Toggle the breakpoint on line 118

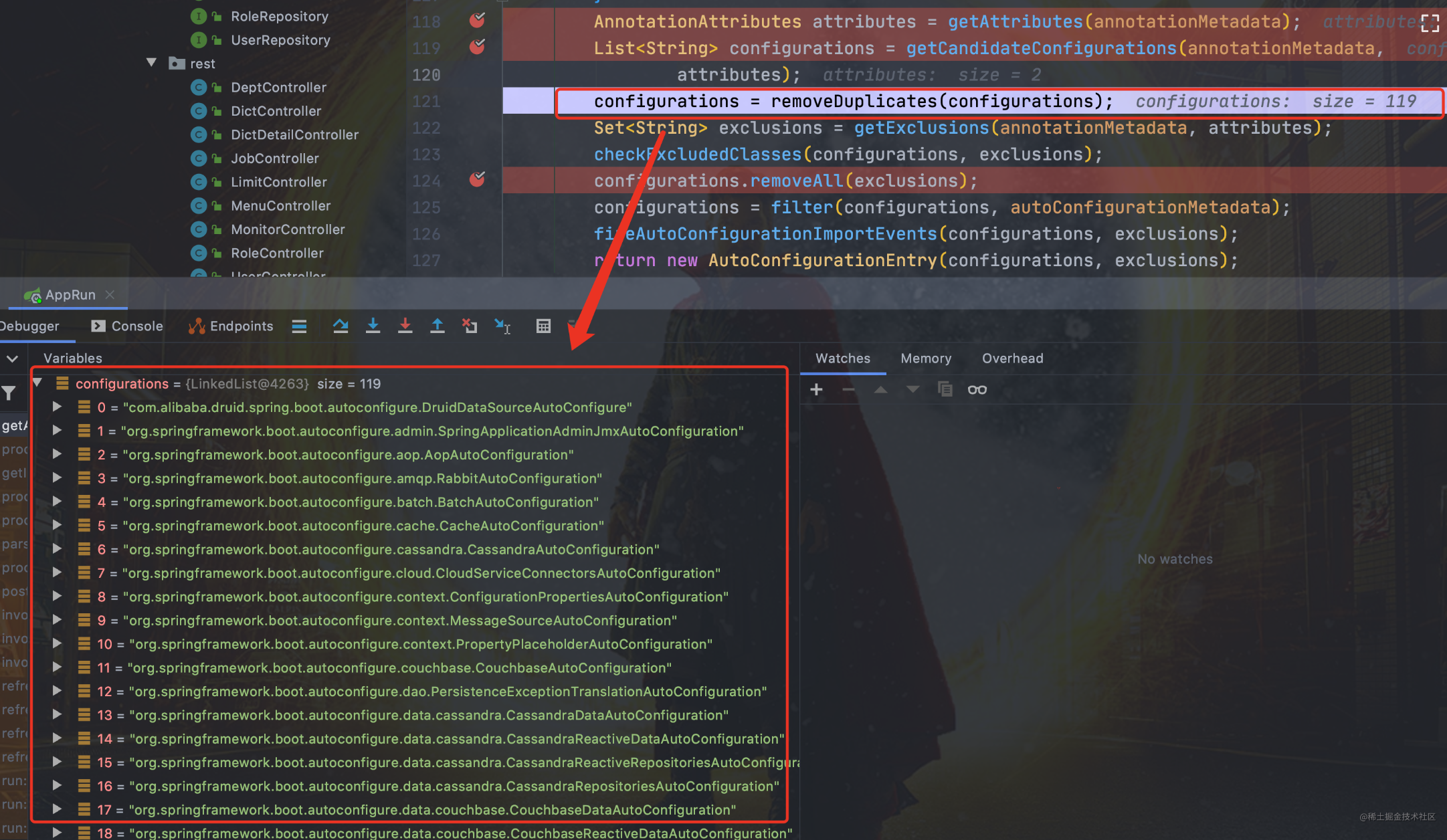tap(477, 20)
